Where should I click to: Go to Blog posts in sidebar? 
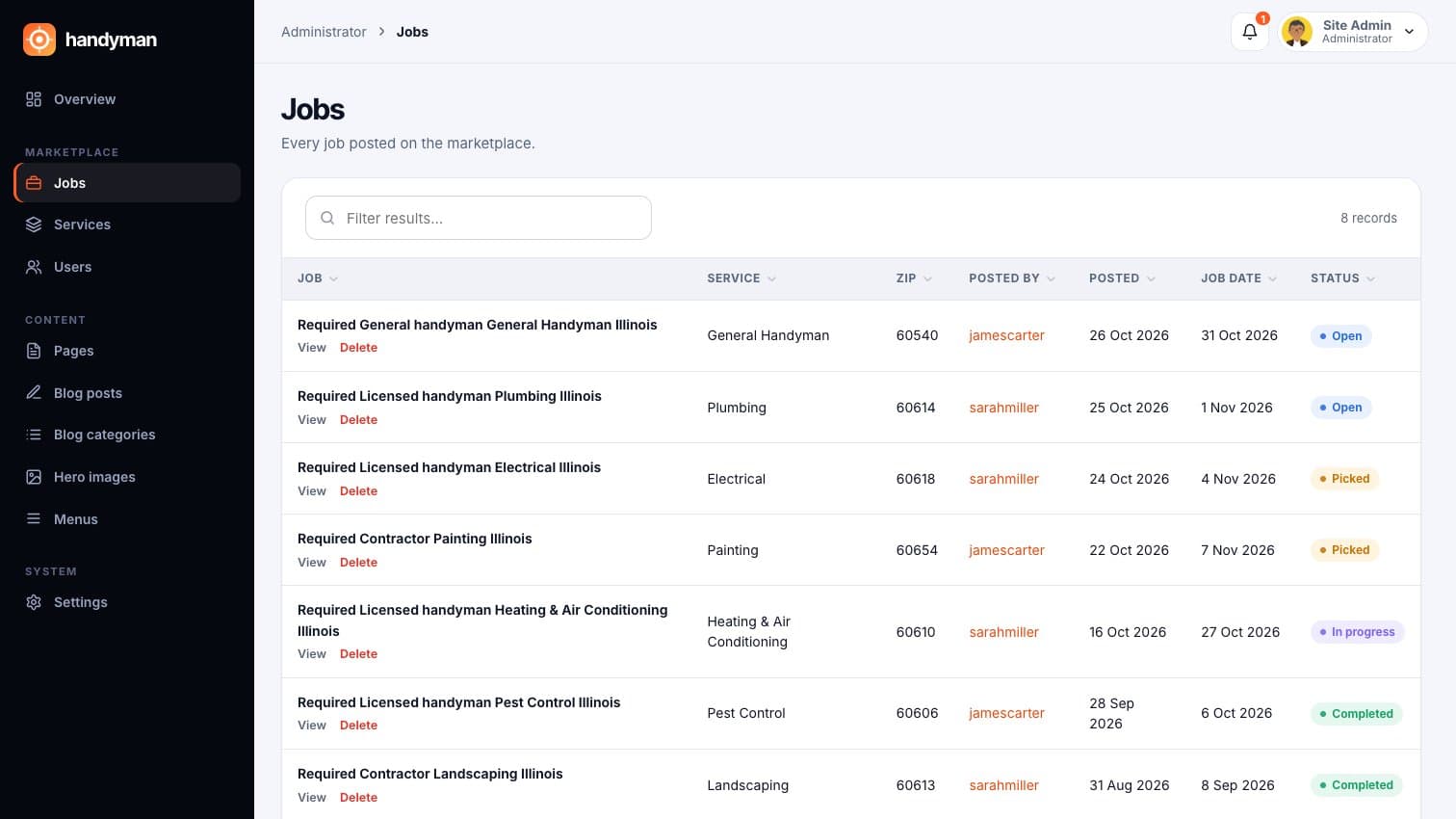[x=127, y=393]
